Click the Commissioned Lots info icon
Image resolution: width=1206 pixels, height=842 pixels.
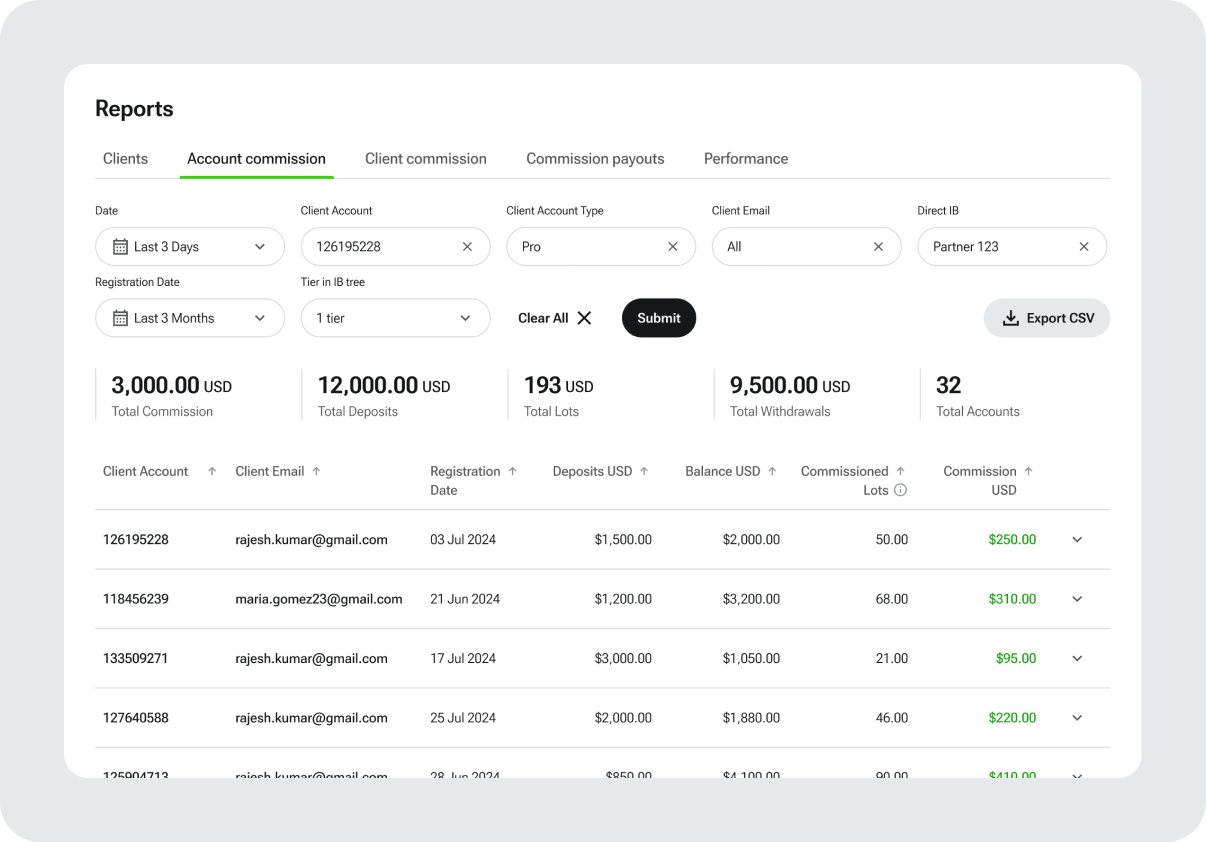(x=900, y=490)
